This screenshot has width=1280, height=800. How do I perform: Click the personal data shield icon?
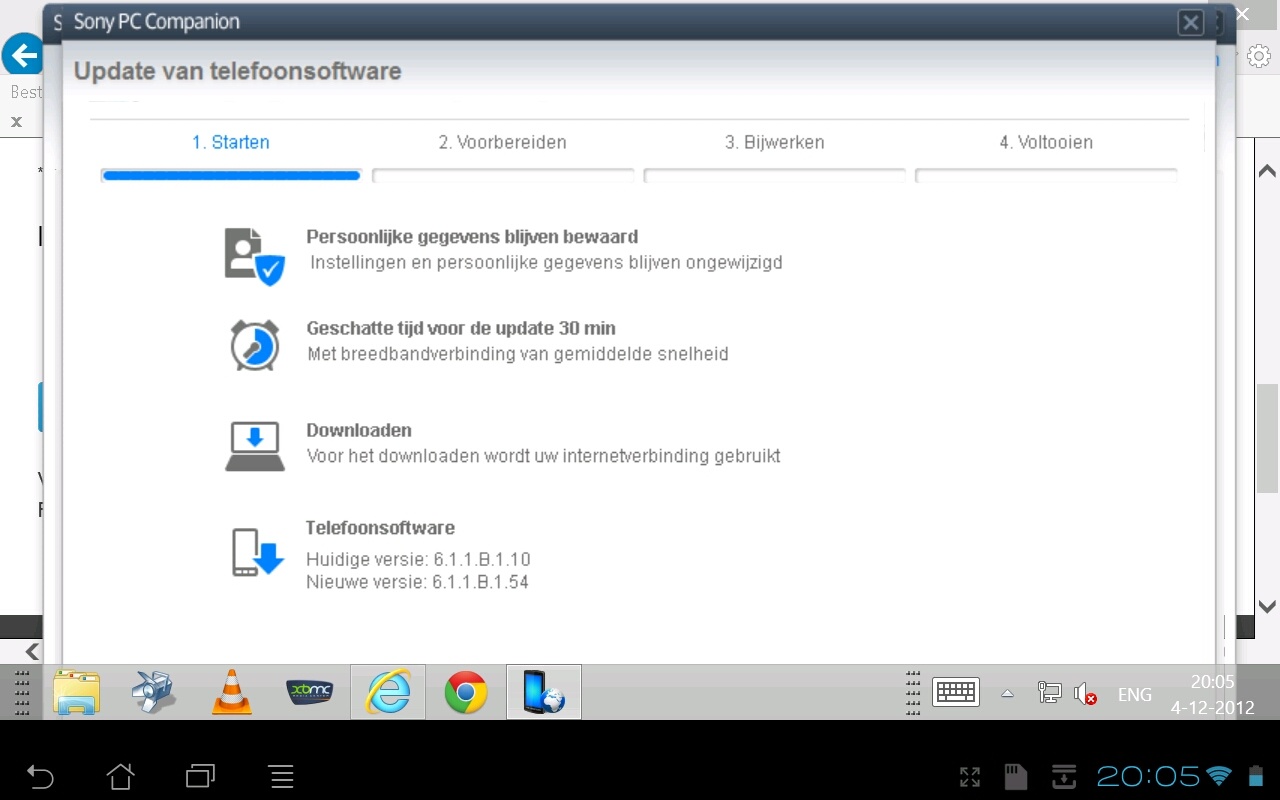coord(254,256)
